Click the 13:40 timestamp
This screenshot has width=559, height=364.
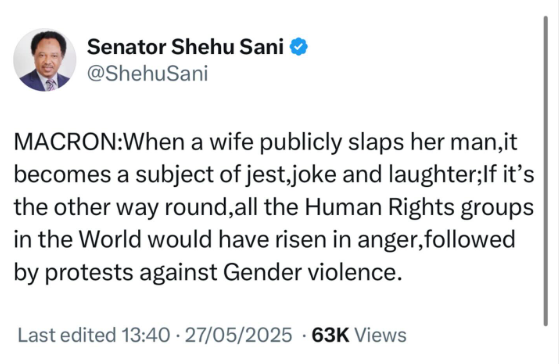(x=145, y=335)
